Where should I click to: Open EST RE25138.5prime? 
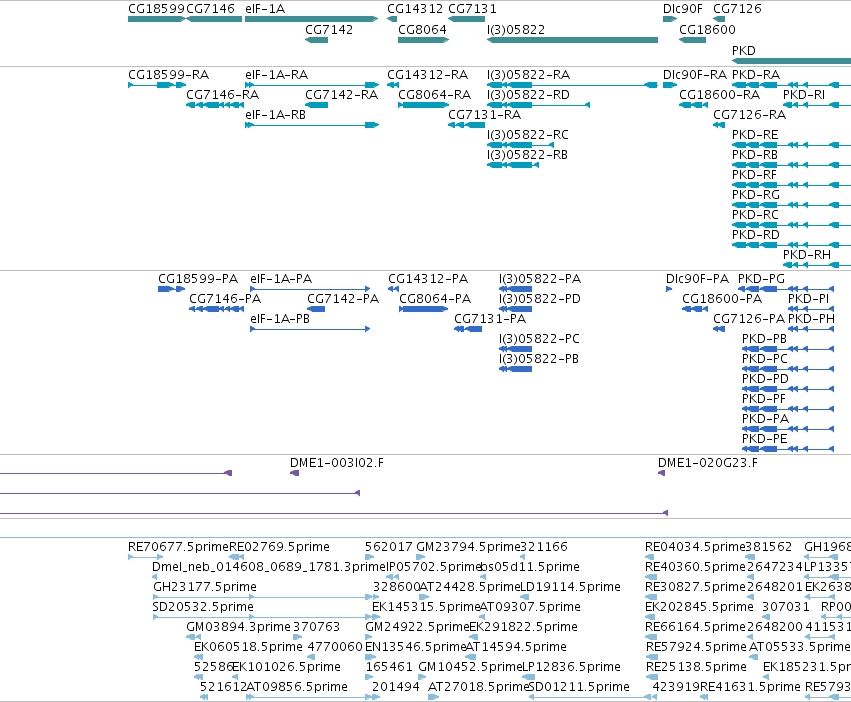696,667
